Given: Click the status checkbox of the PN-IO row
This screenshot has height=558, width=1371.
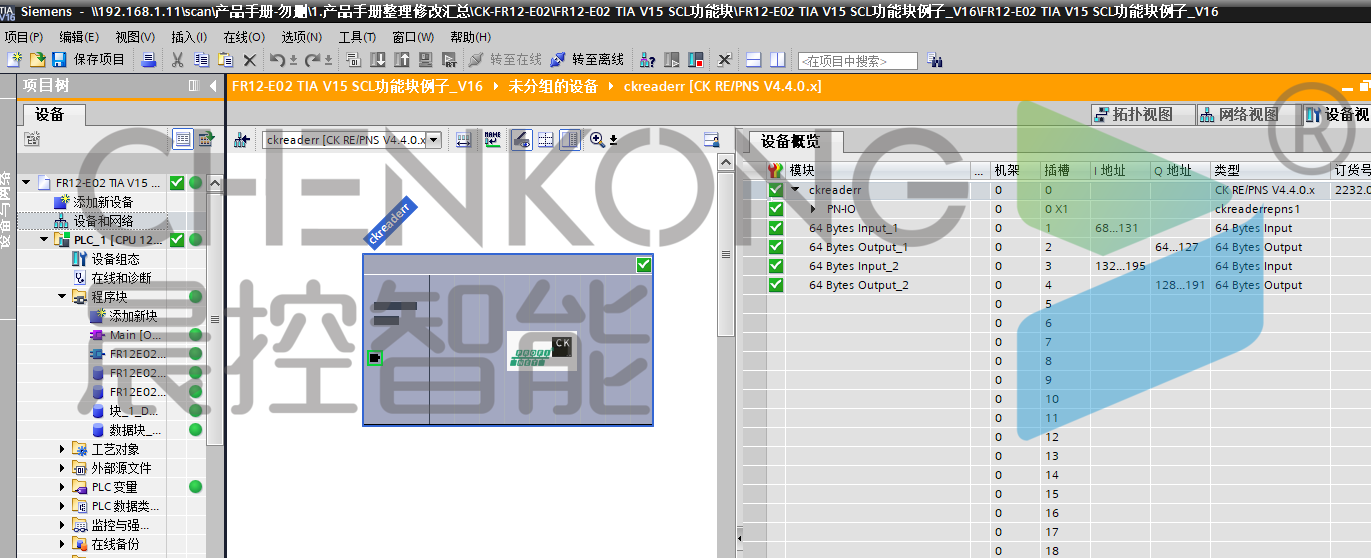Looking at the screenshot, I should tap(776, 209).
